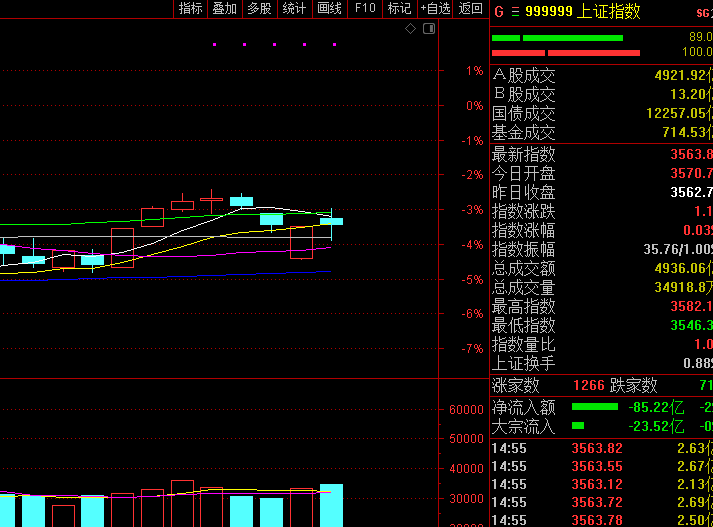Image resolution: width=713 pixels, height=527 pixels.
Task: Click the small green bar beside 大宗流入
Action: [578, 426]
